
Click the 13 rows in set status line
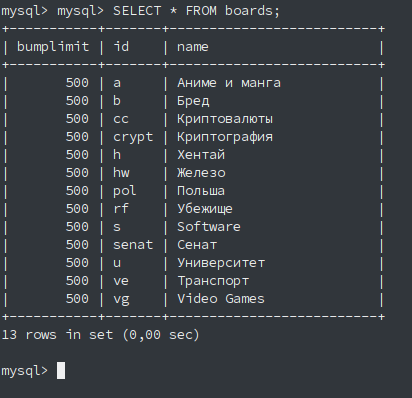point(100,335)
